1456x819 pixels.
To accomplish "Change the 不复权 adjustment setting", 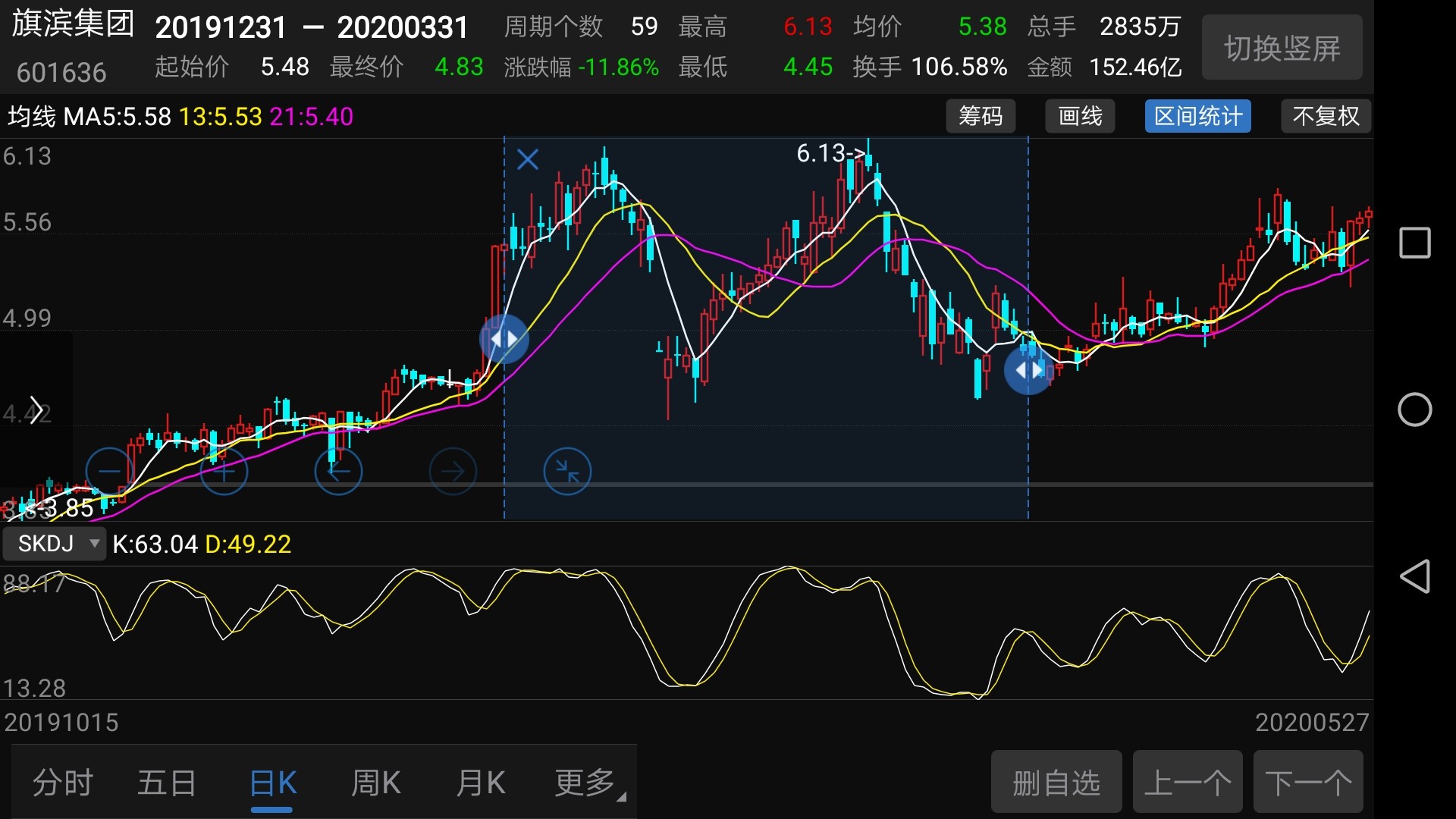I will coord(1326,116).
